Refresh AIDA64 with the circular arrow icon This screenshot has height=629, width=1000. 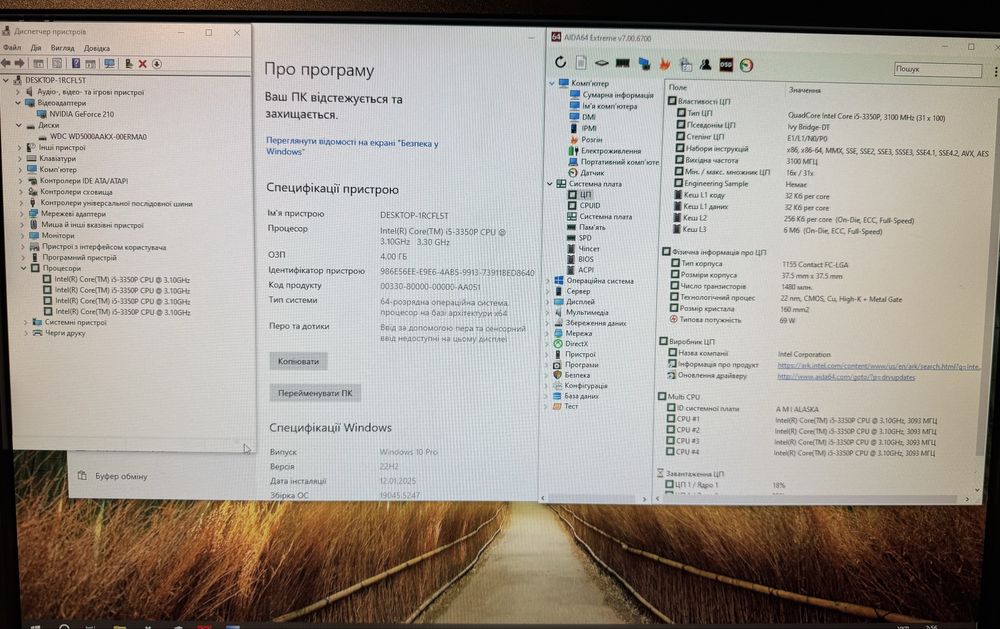pos(561,63)
